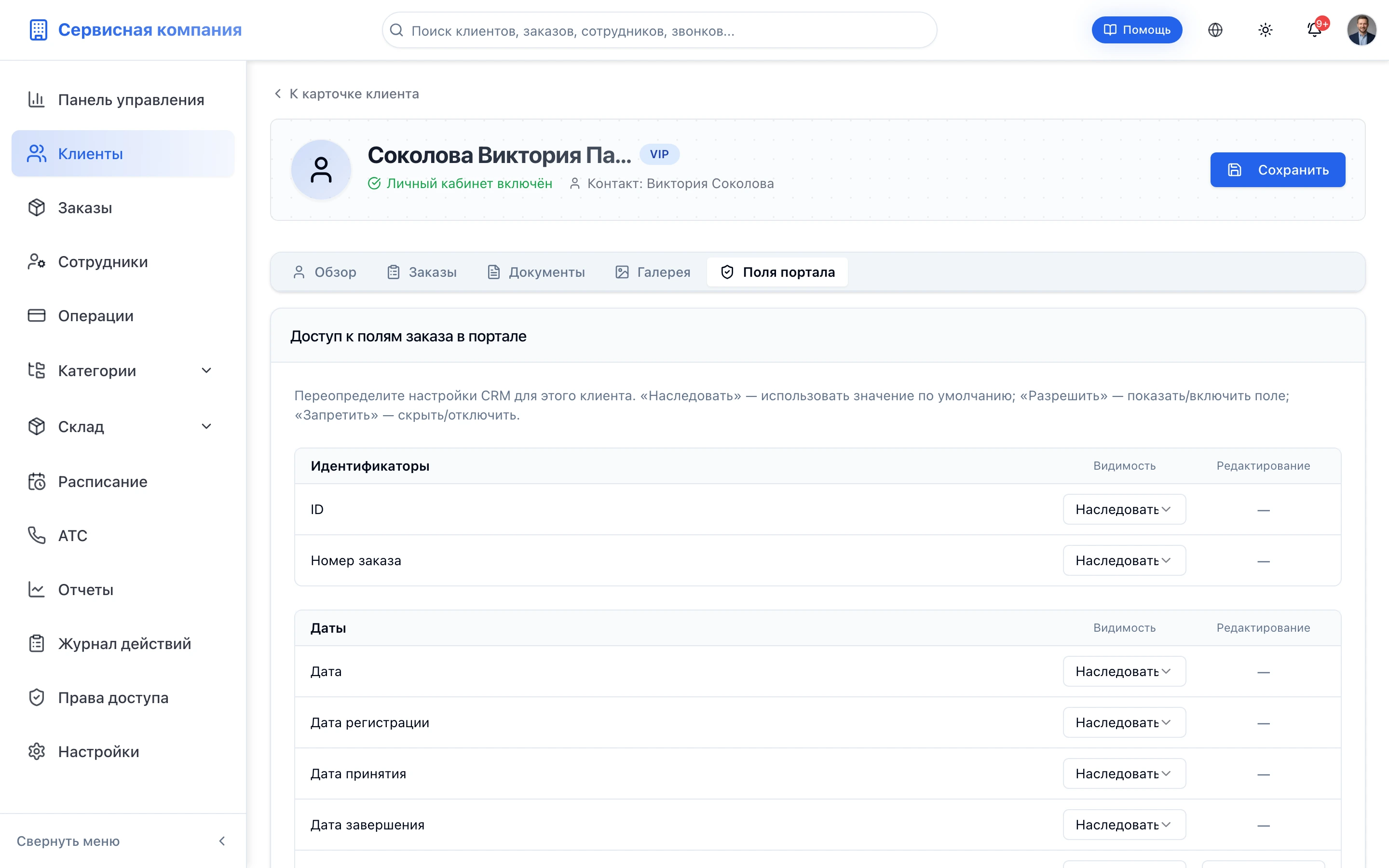Click the Доступ к полям заказа в портале heading
The width and height of the screenshot is (1389, 868).
[408, 336]
